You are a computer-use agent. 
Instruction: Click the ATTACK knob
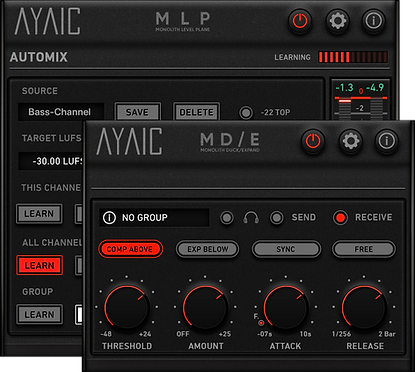(286, 307)
